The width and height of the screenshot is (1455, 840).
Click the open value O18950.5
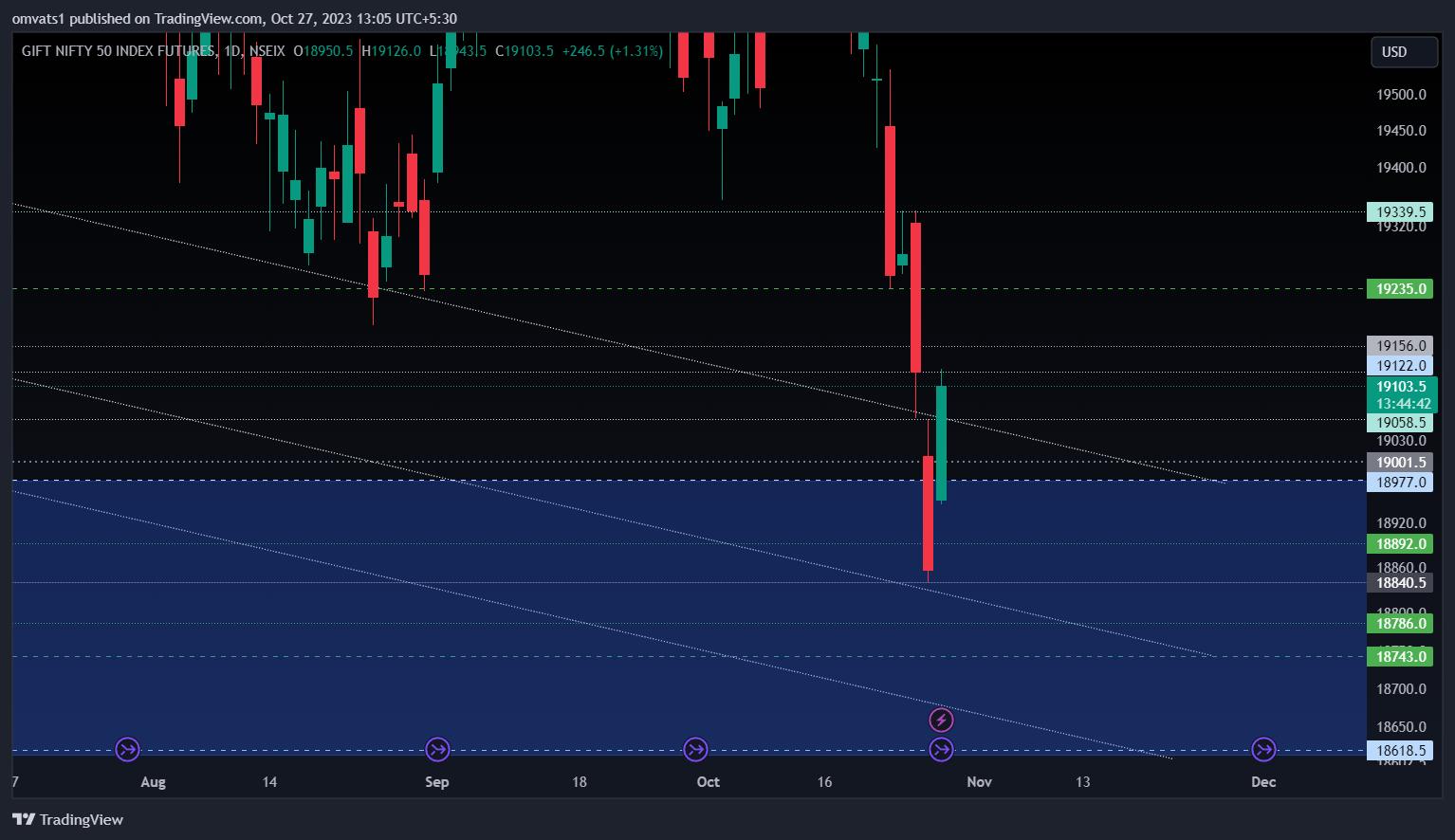323,51
